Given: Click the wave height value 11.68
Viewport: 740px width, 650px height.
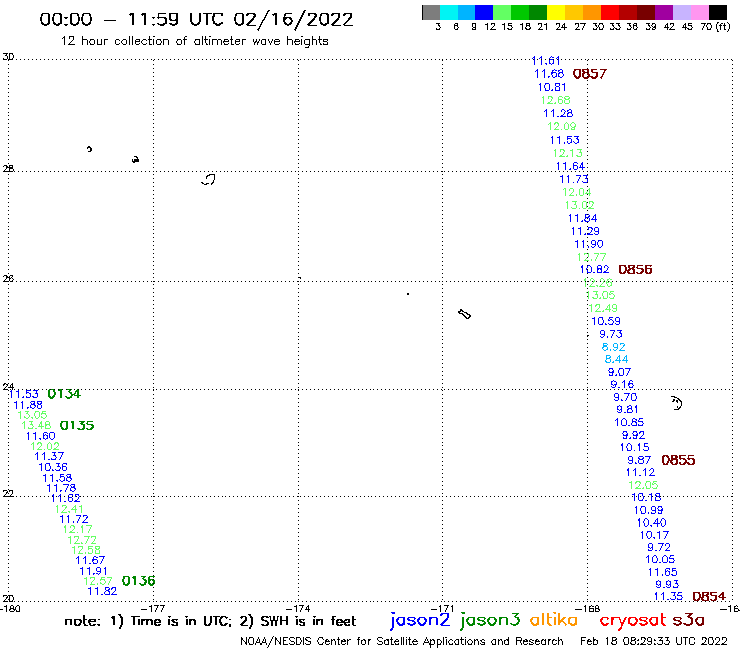Looking at the screenshot, I should point(549,74).
